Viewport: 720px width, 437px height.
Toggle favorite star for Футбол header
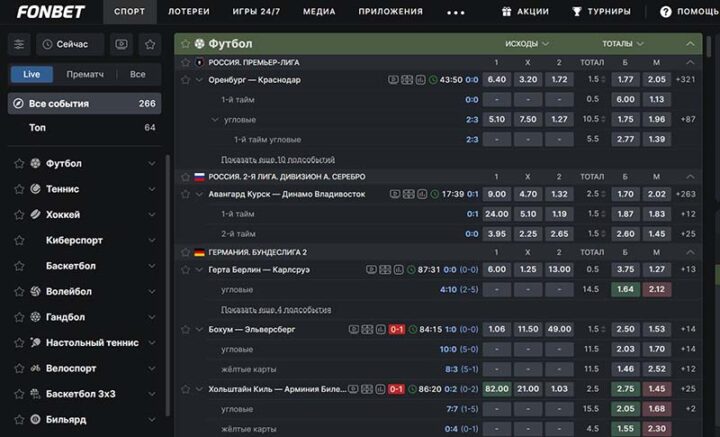pos(185,44)
